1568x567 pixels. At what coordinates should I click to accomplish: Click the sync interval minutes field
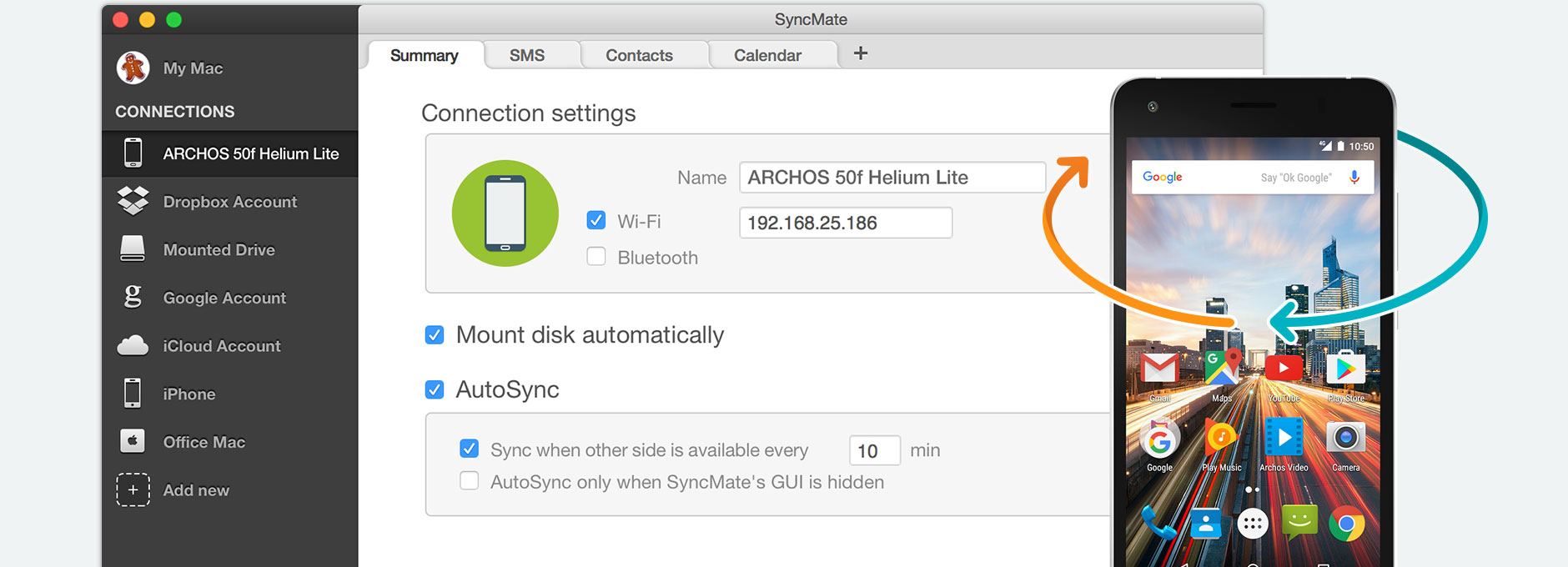(875, 450)
